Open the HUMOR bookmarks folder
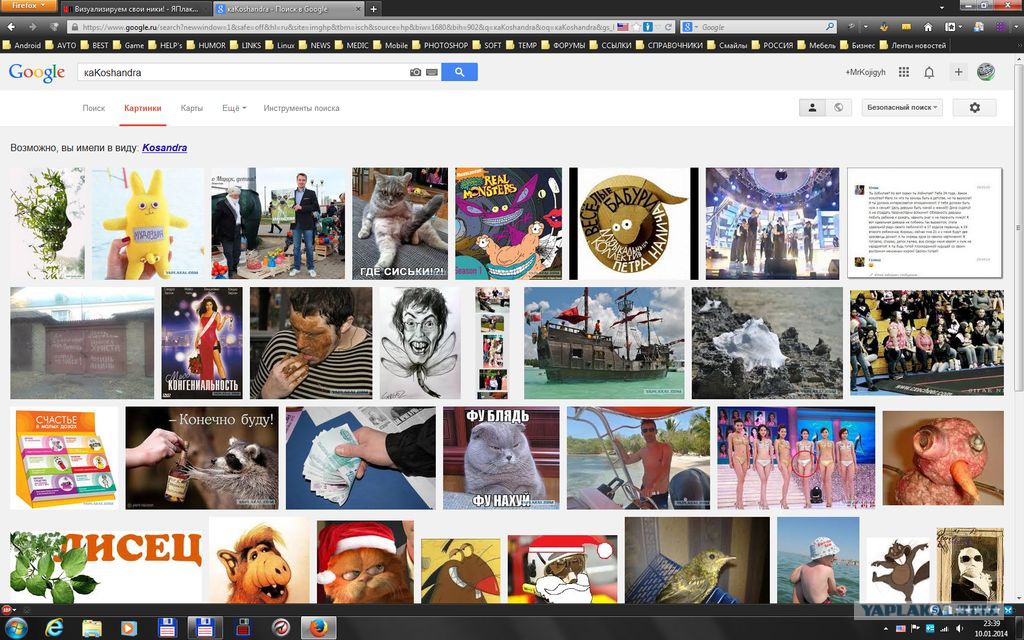Screen dimensions: 1024x640 click(x=206, y=45)
